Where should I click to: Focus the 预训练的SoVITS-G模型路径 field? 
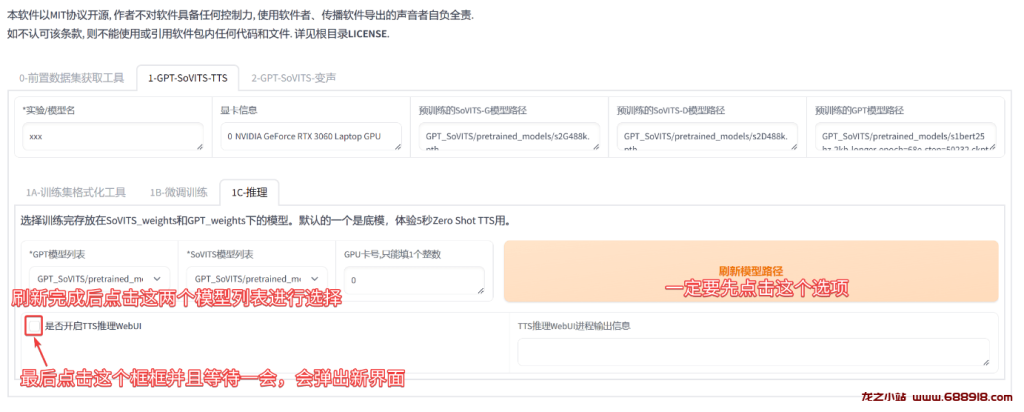[x=509, y=137]
